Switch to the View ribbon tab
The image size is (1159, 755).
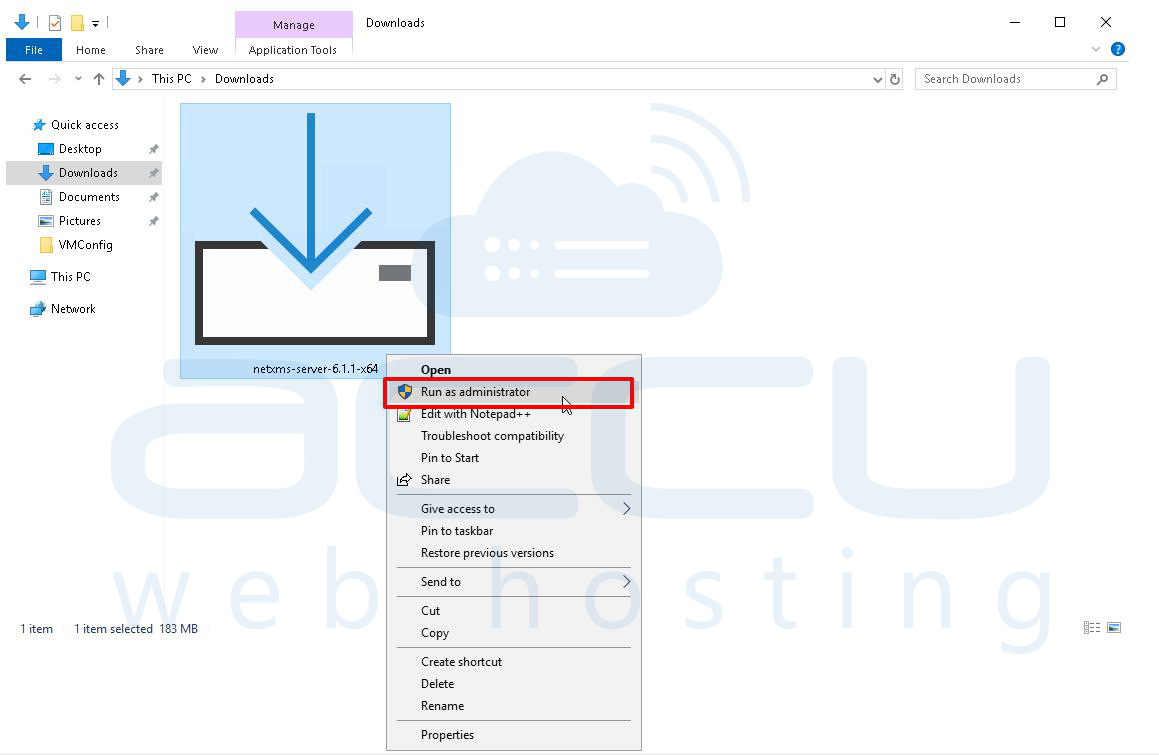pos(205,50)
